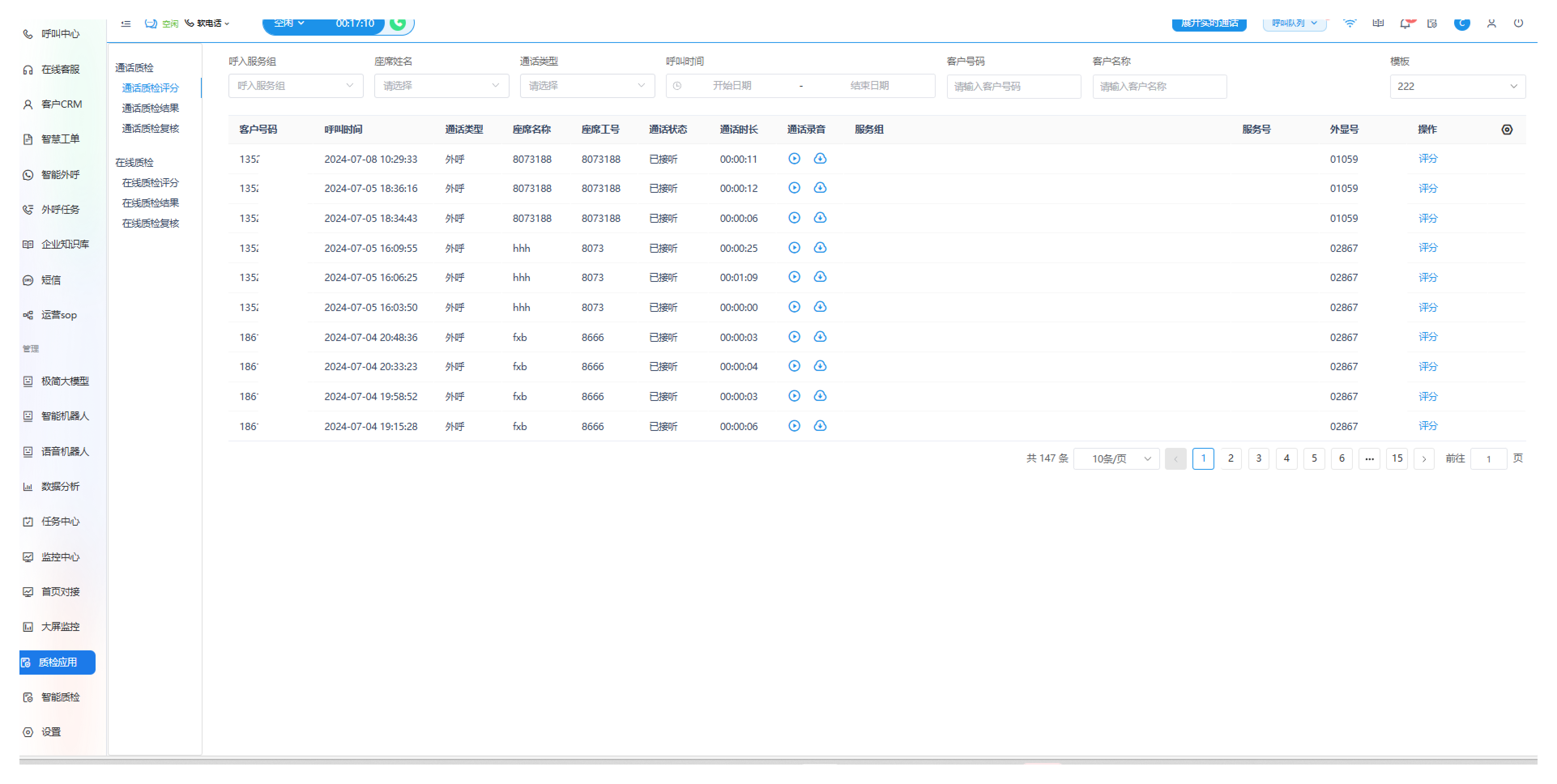Click the power logout icon
This screenshot has width=1557, height=784.
point(1518,23)
